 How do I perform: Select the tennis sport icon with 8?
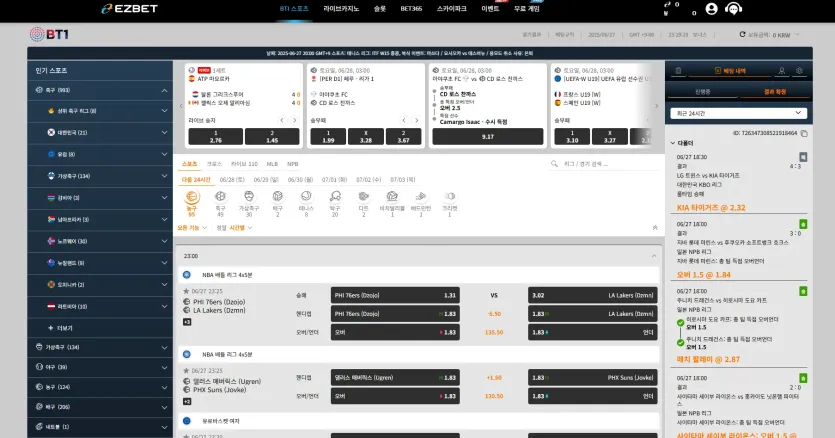306,197
